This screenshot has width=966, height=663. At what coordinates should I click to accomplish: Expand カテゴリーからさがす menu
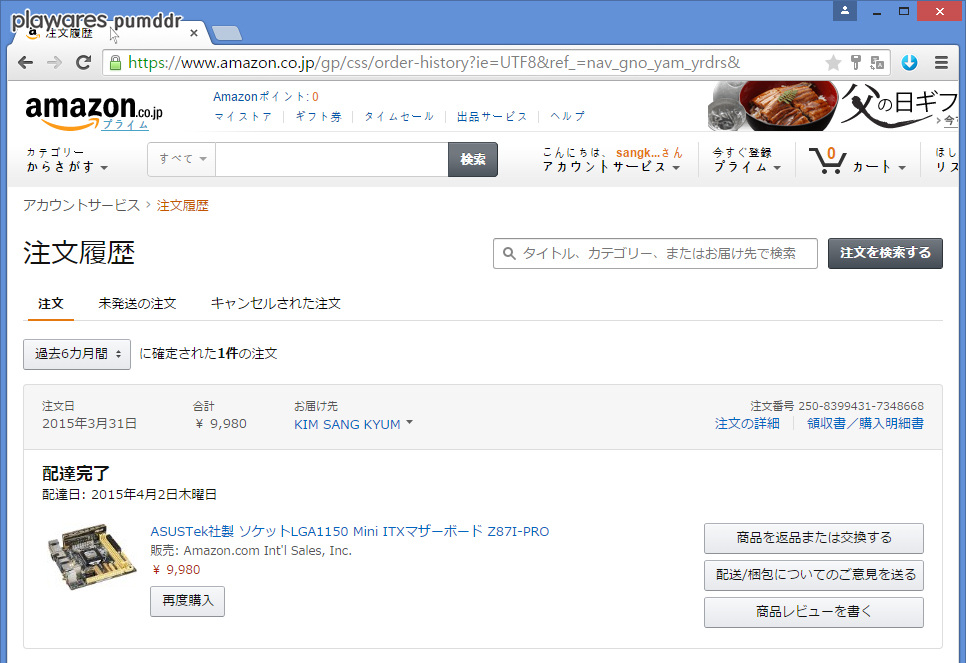[x=67, y=160]
